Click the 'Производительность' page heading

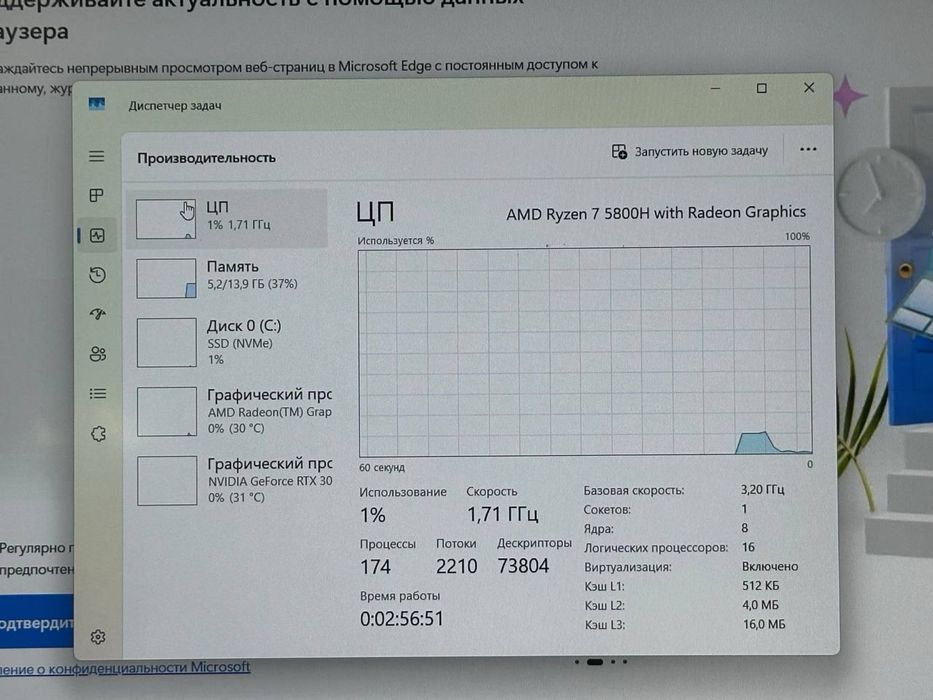206,158
